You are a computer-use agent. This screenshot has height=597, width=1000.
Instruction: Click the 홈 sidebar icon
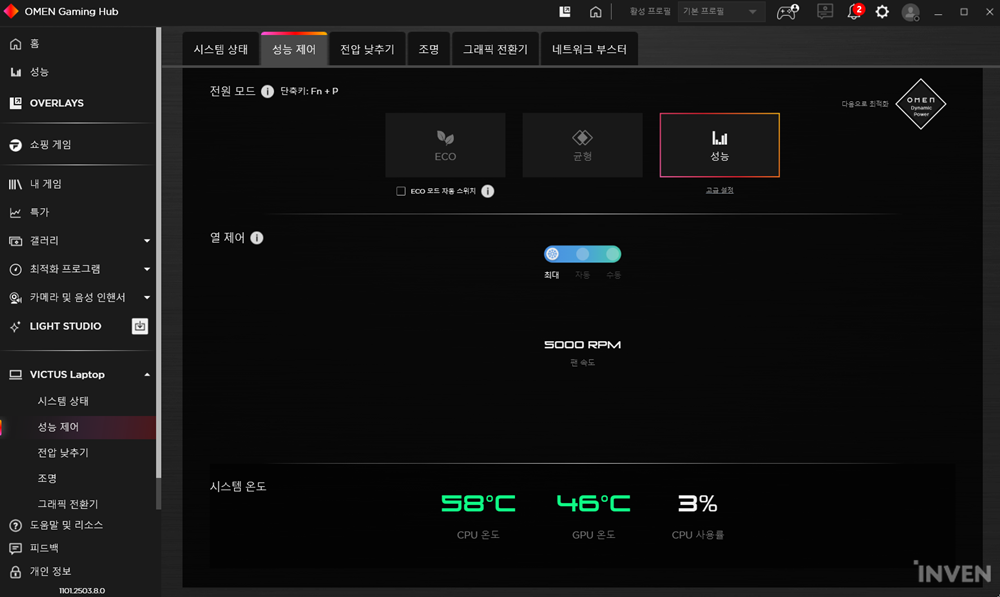(15, 44)
